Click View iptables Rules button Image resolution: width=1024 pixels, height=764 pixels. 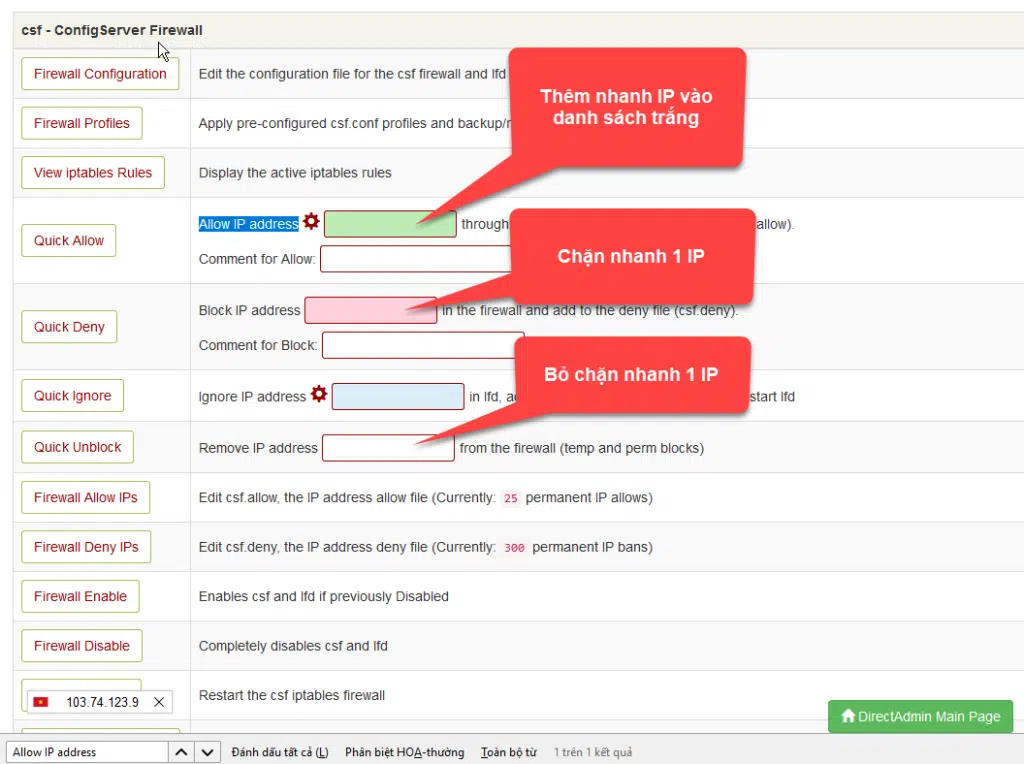click(x=93, y=172)
